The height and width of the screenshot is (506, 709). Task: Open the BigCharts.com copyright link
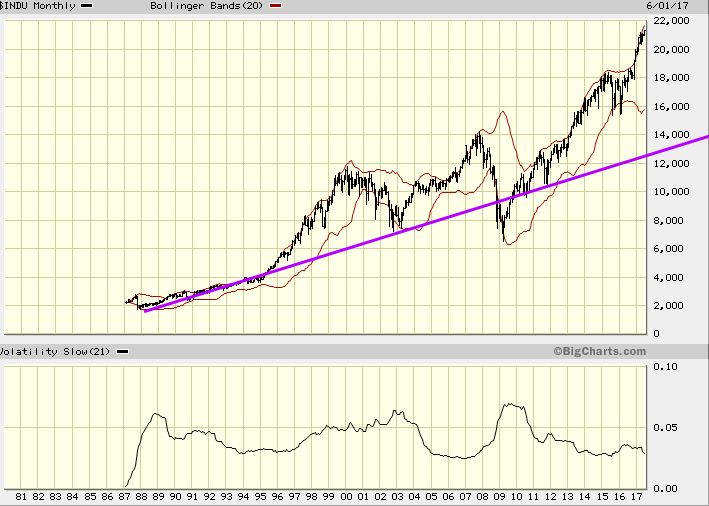(599, 351)
